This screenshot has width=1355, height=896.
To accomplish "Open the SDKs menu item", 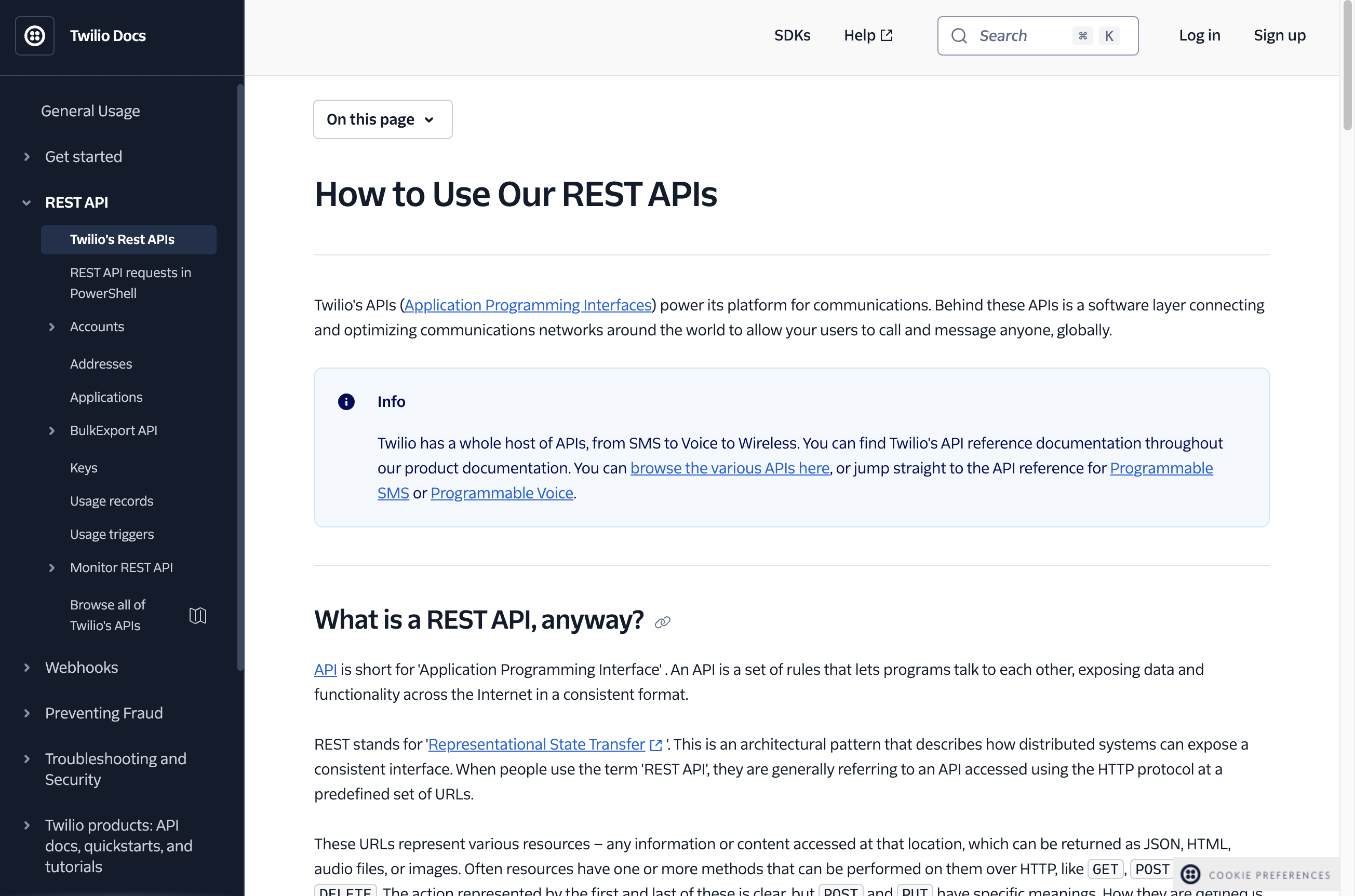I will [x=792, y=35].
